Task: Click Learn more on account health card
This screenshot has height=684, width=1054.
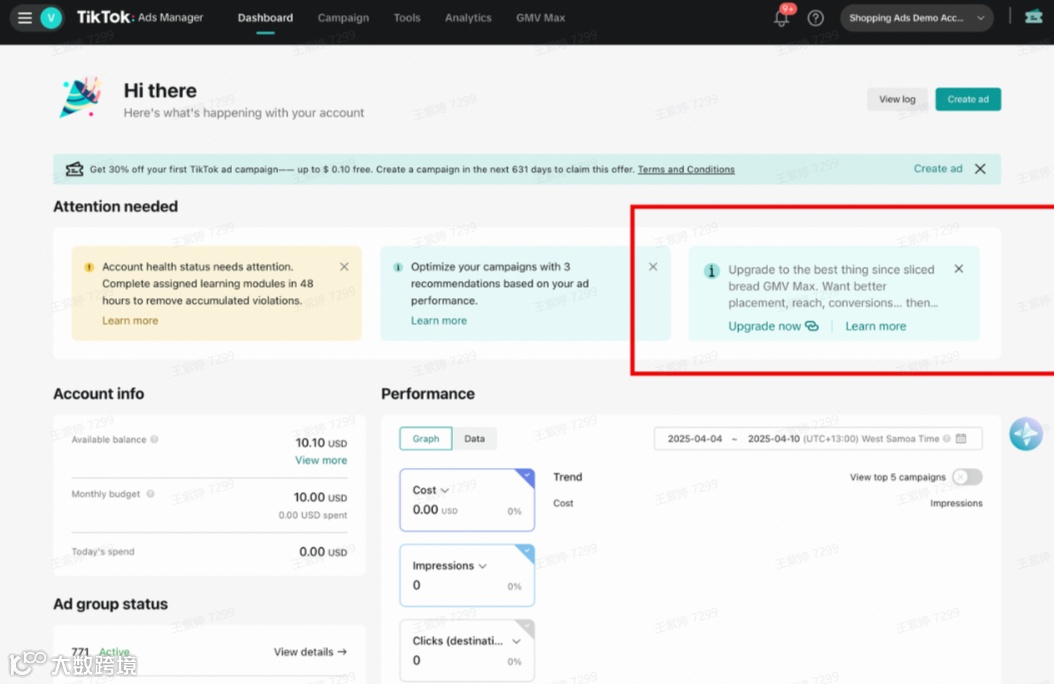Action: (130, 320)
